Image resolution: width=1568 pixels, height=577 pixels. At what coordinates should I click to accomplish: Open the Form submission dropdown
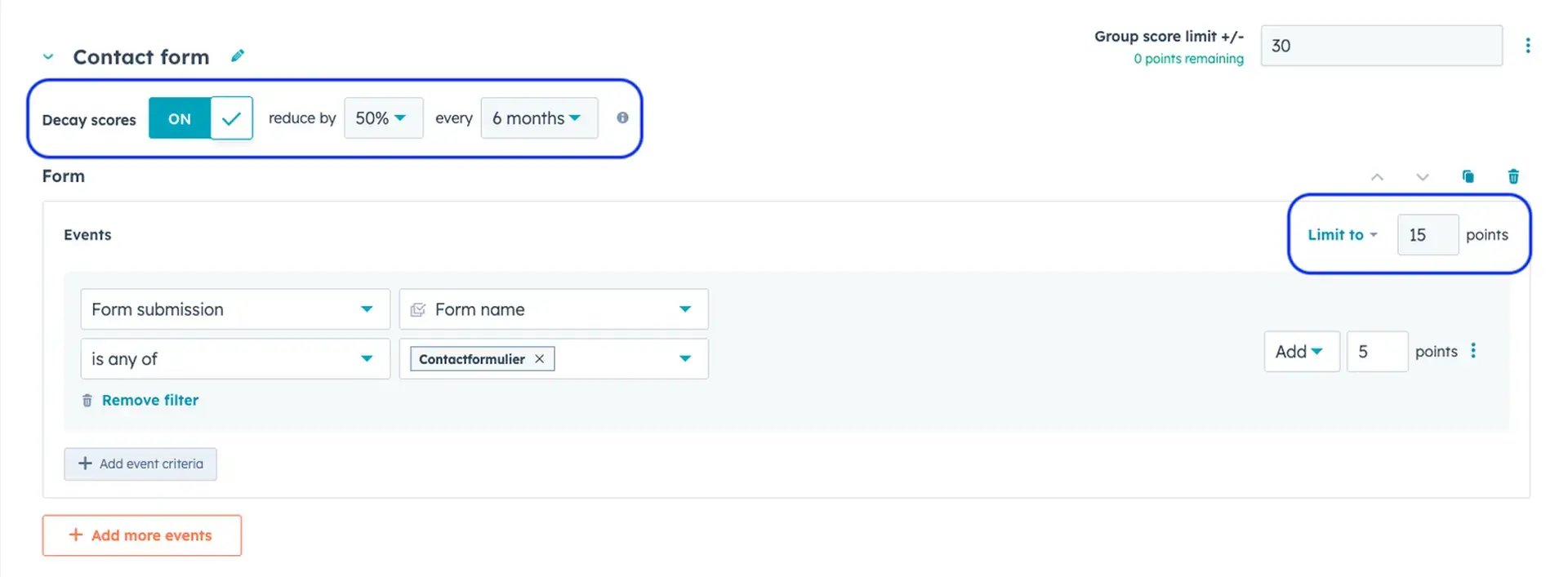[235, 309]
